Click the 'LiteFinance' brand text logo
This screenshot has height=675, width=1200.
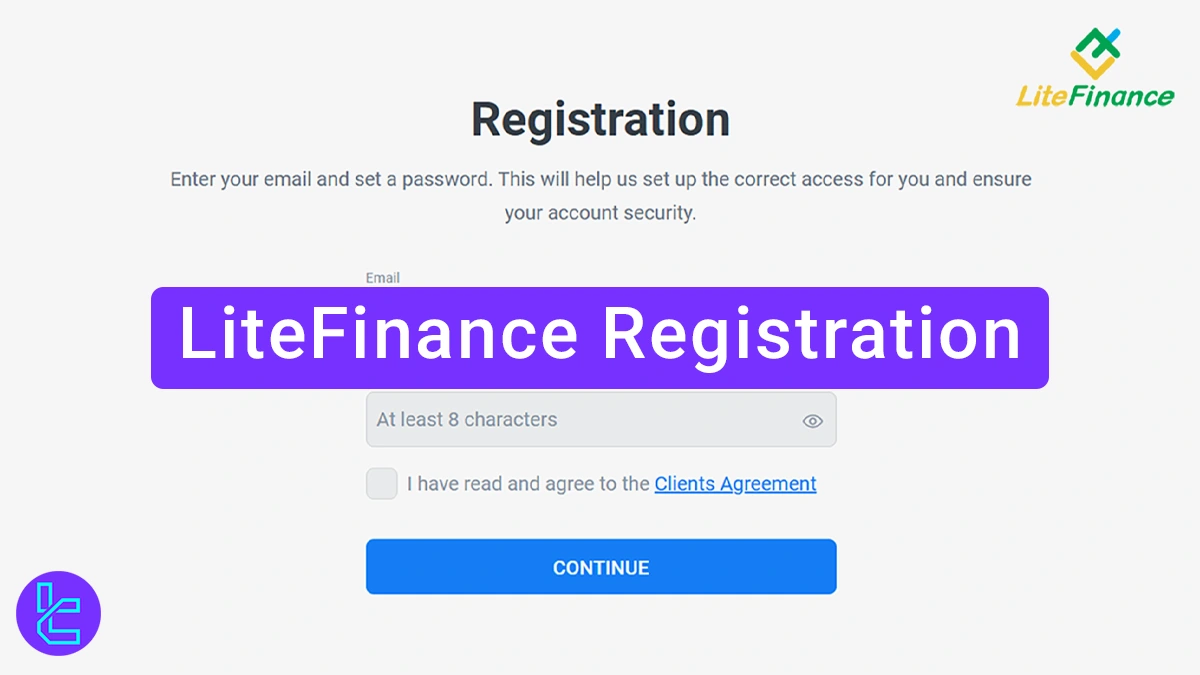pos(1097,97)
